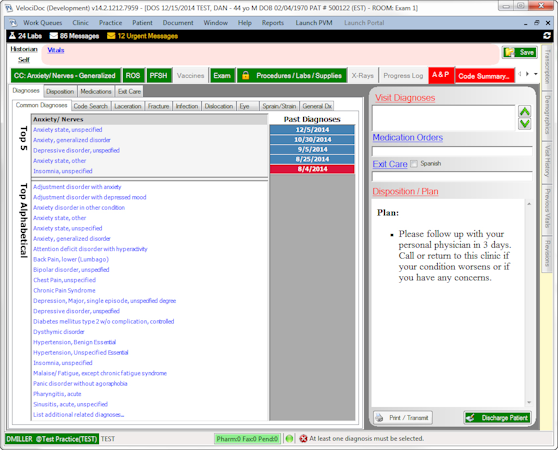
Task: Select the 8/4/2014 red past diagnosis entry
Action: tap(312, 169)
